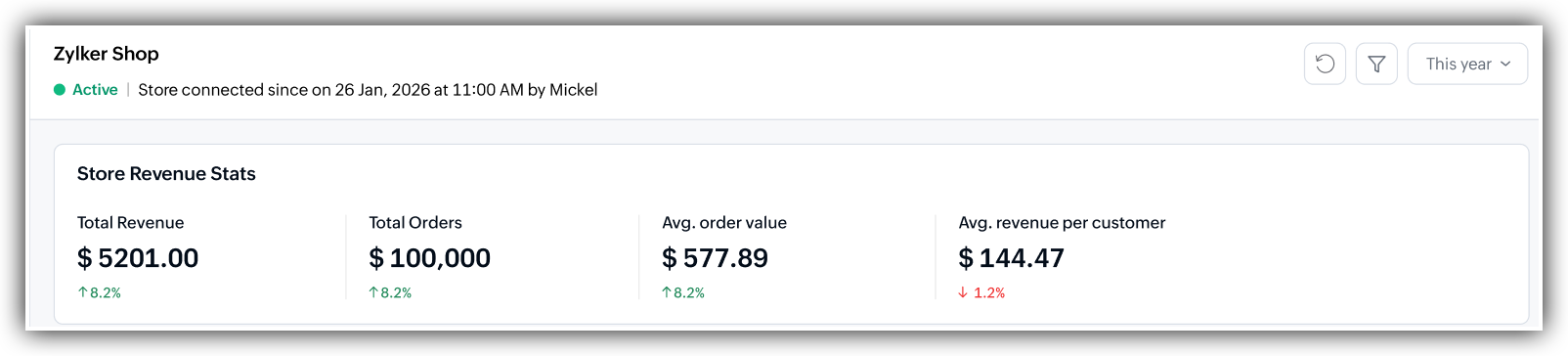Click the Store Revenue Stats heading
This screenshot has height=356, width=1568.
[x=166, y=174]
